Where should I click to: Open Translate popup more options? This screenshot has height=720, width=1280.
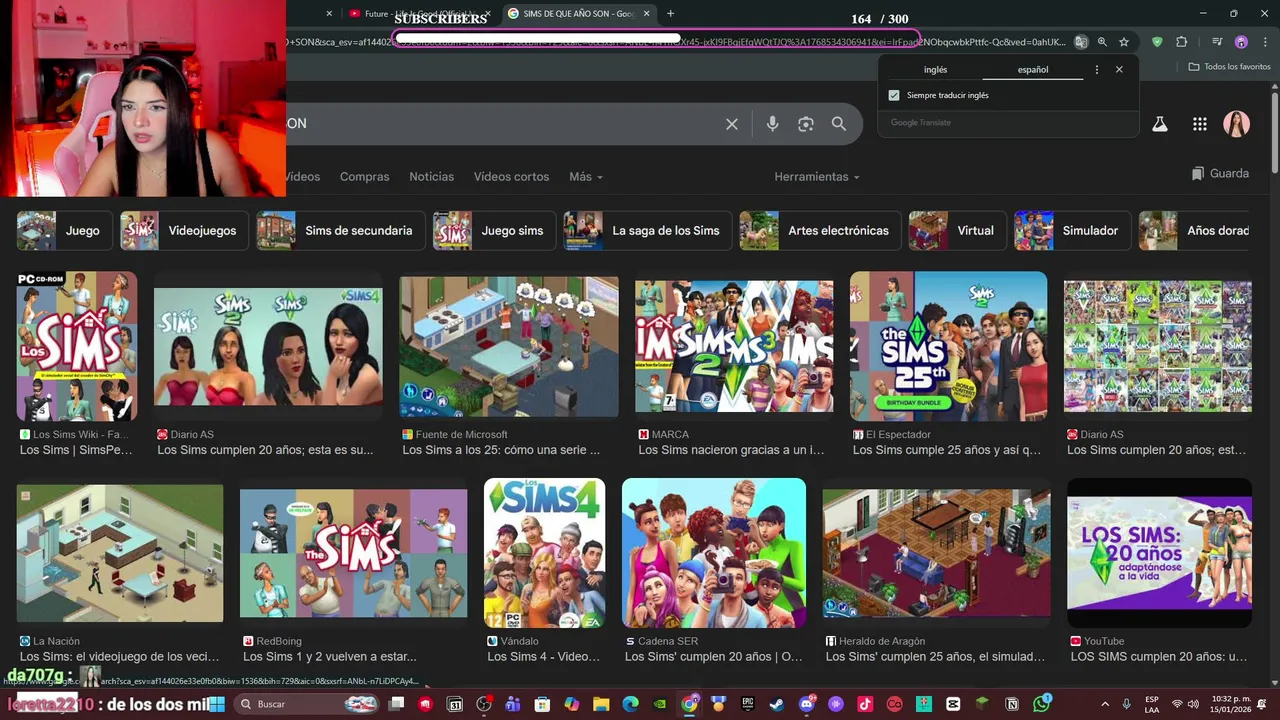pyautogui.click(x=1097, y=70)
